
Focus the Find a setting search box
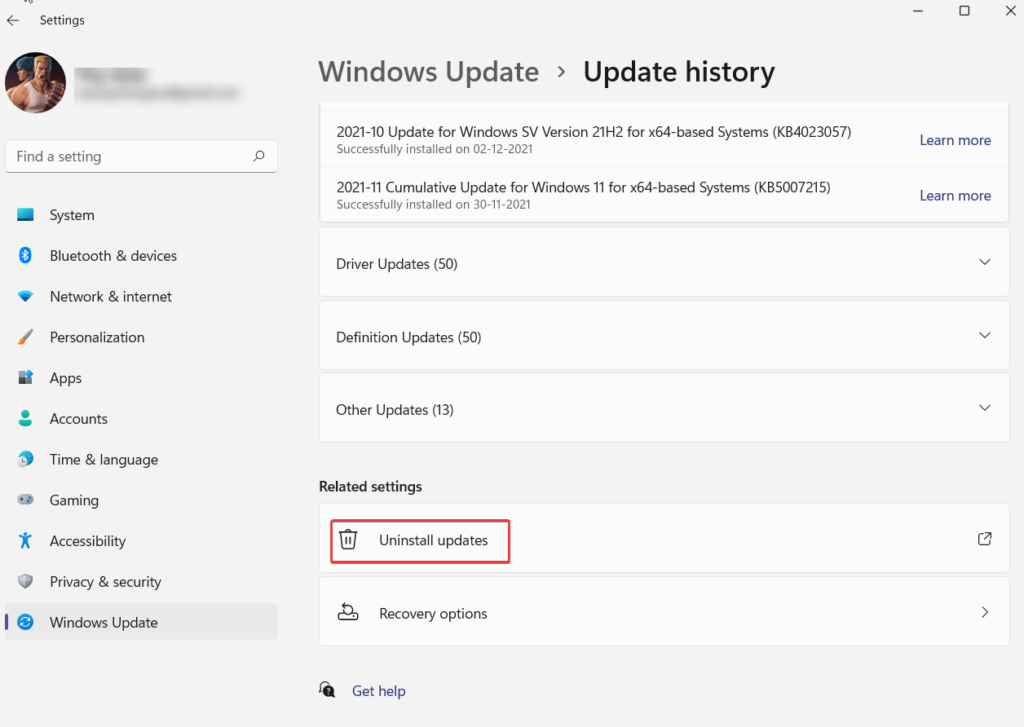pos(141,156)
